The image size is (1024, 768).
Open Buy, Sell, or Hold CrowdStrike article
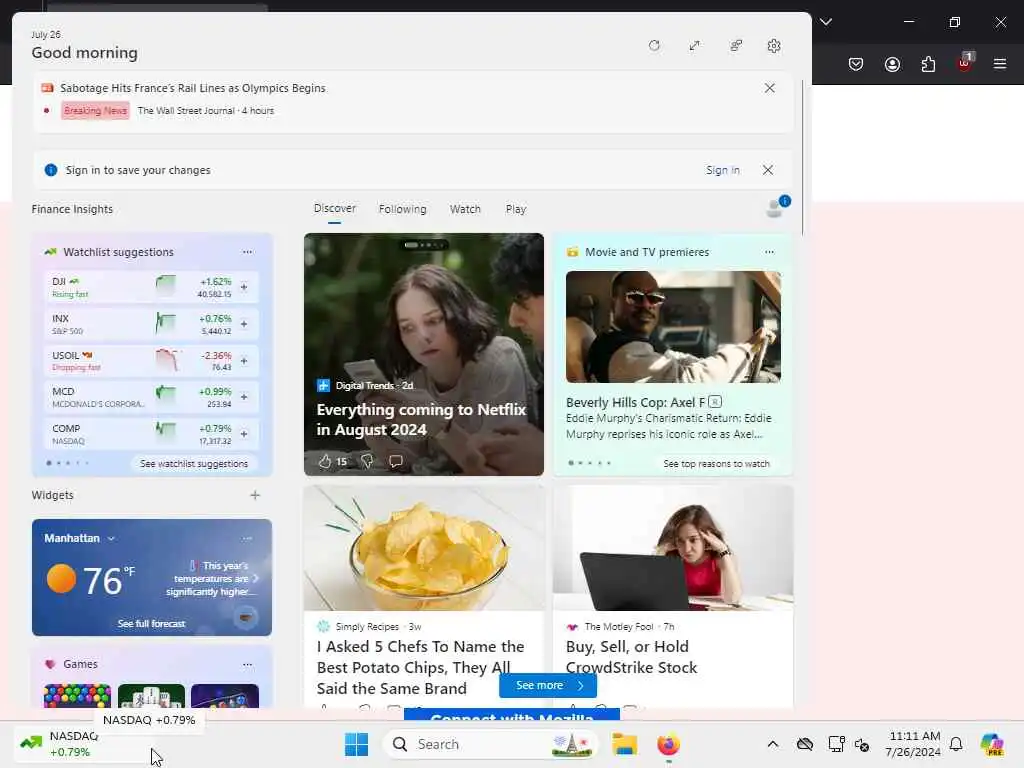point(631,657)
